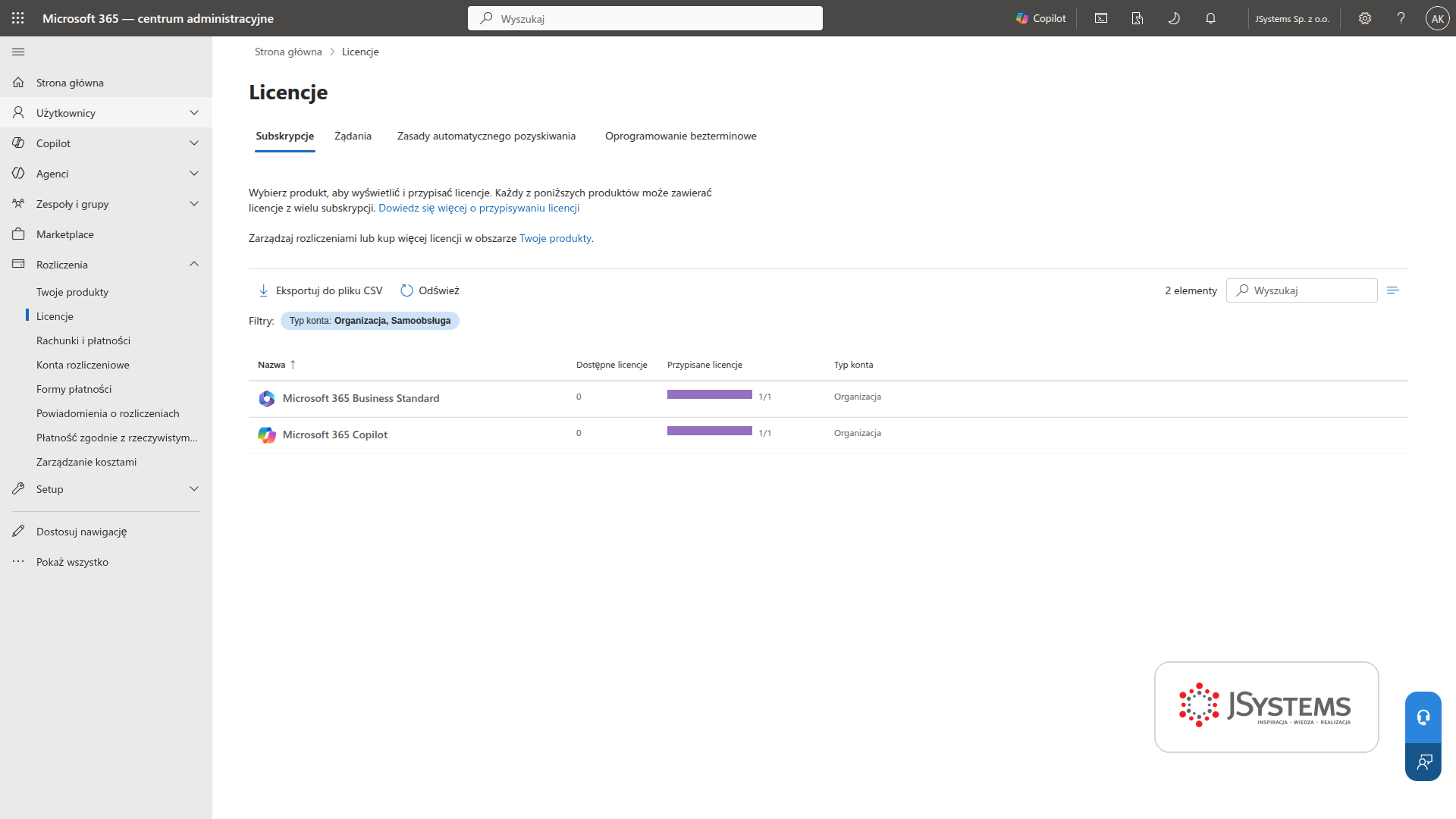The width and height of the screenshot is (1456, 819).
Task: Open notifications bell icon
Action: tap(1210, 18)
